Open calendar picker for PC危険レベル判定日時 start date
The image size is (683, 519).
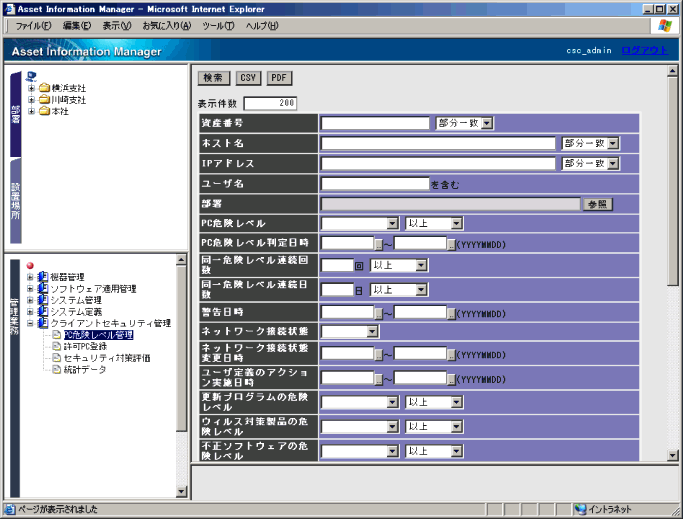tap(379, 243)
